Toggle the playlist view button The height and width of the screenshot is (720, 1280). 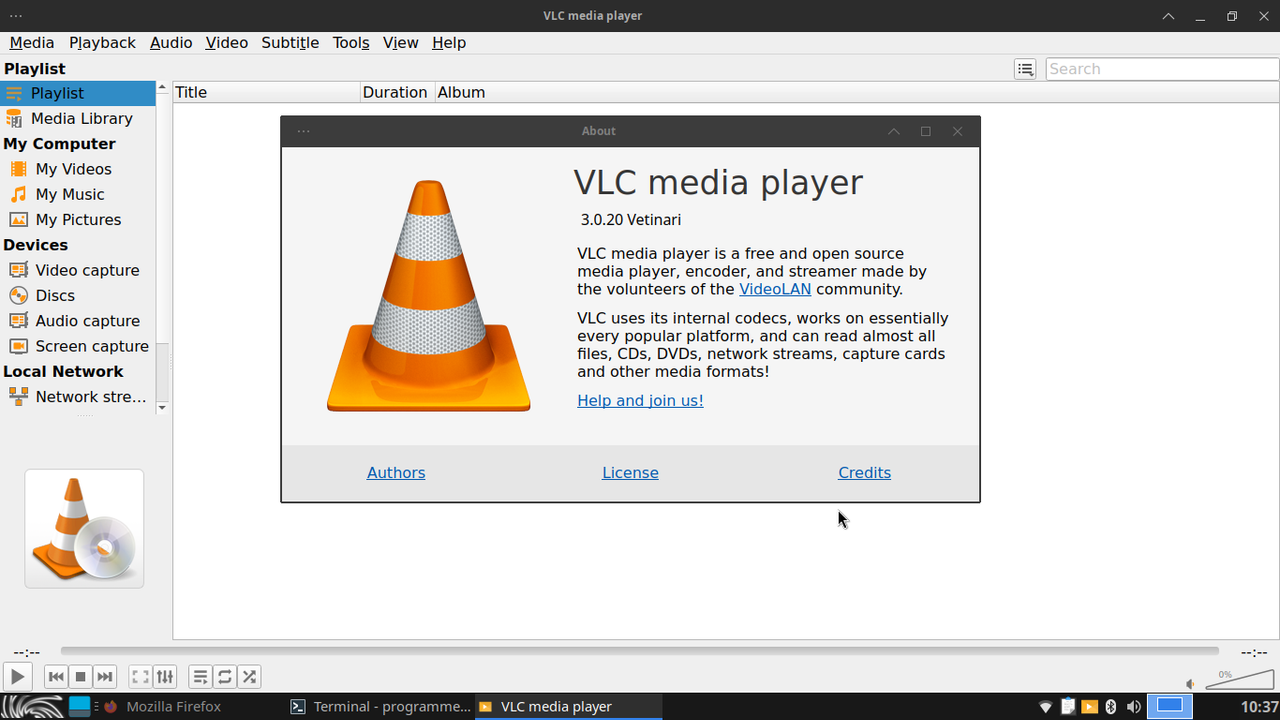(200, 677)
